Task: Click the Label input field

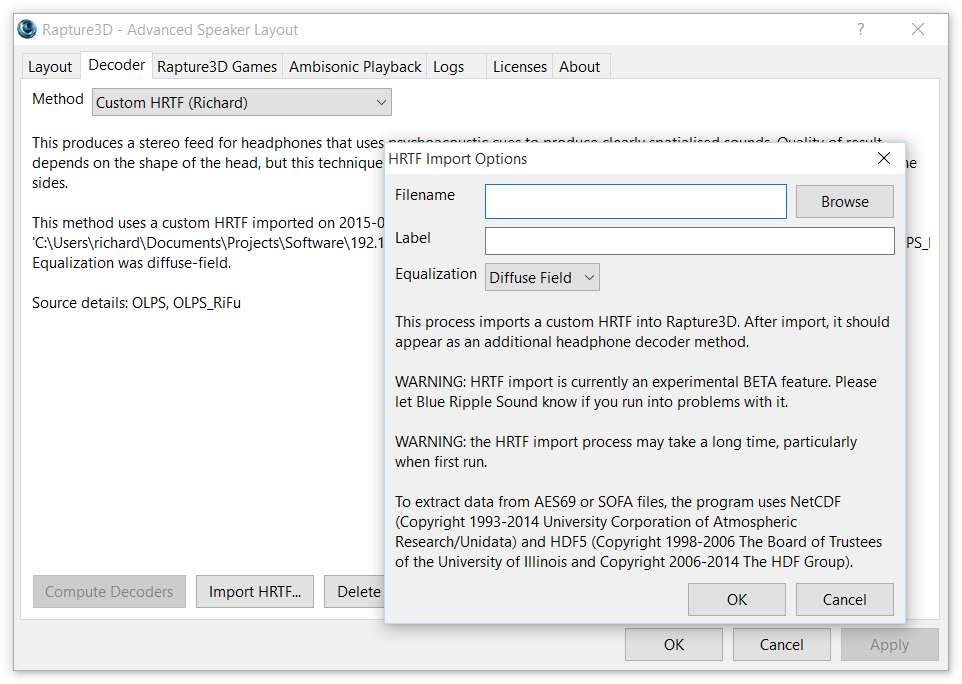Action: click(x=690, y=241)
